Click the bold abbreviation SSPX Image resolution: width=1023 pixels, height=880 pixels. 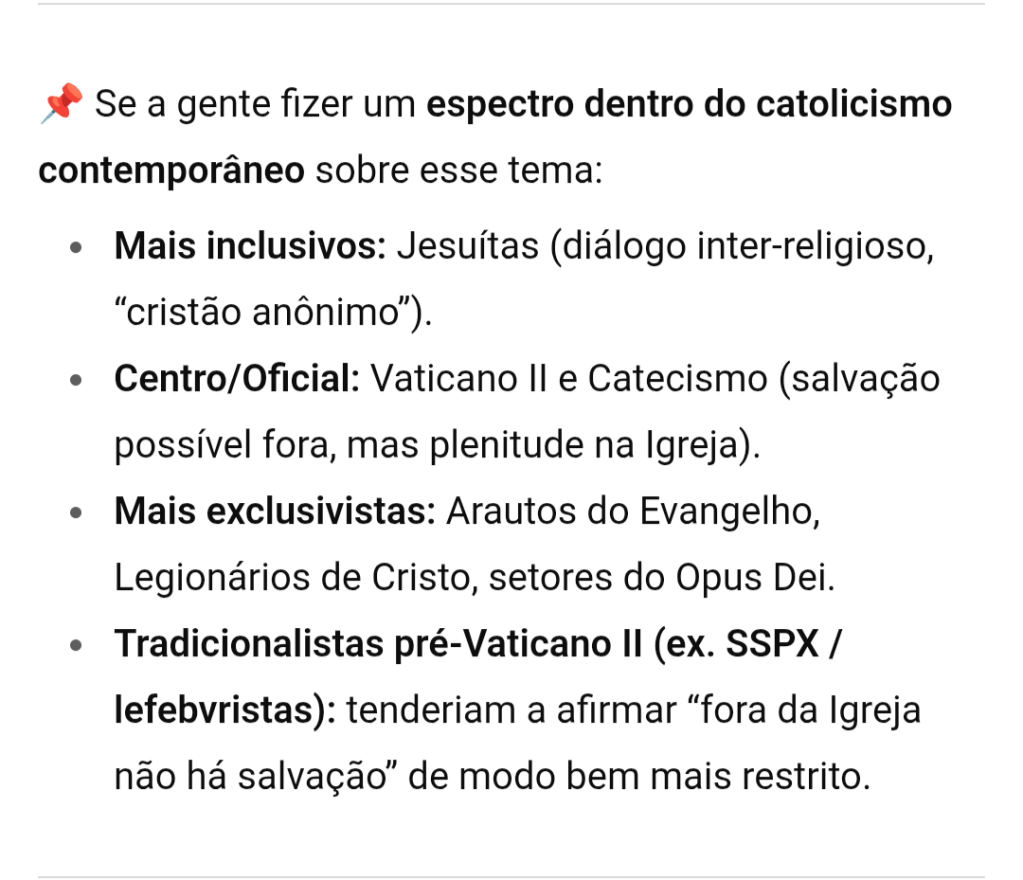(763, 644)
